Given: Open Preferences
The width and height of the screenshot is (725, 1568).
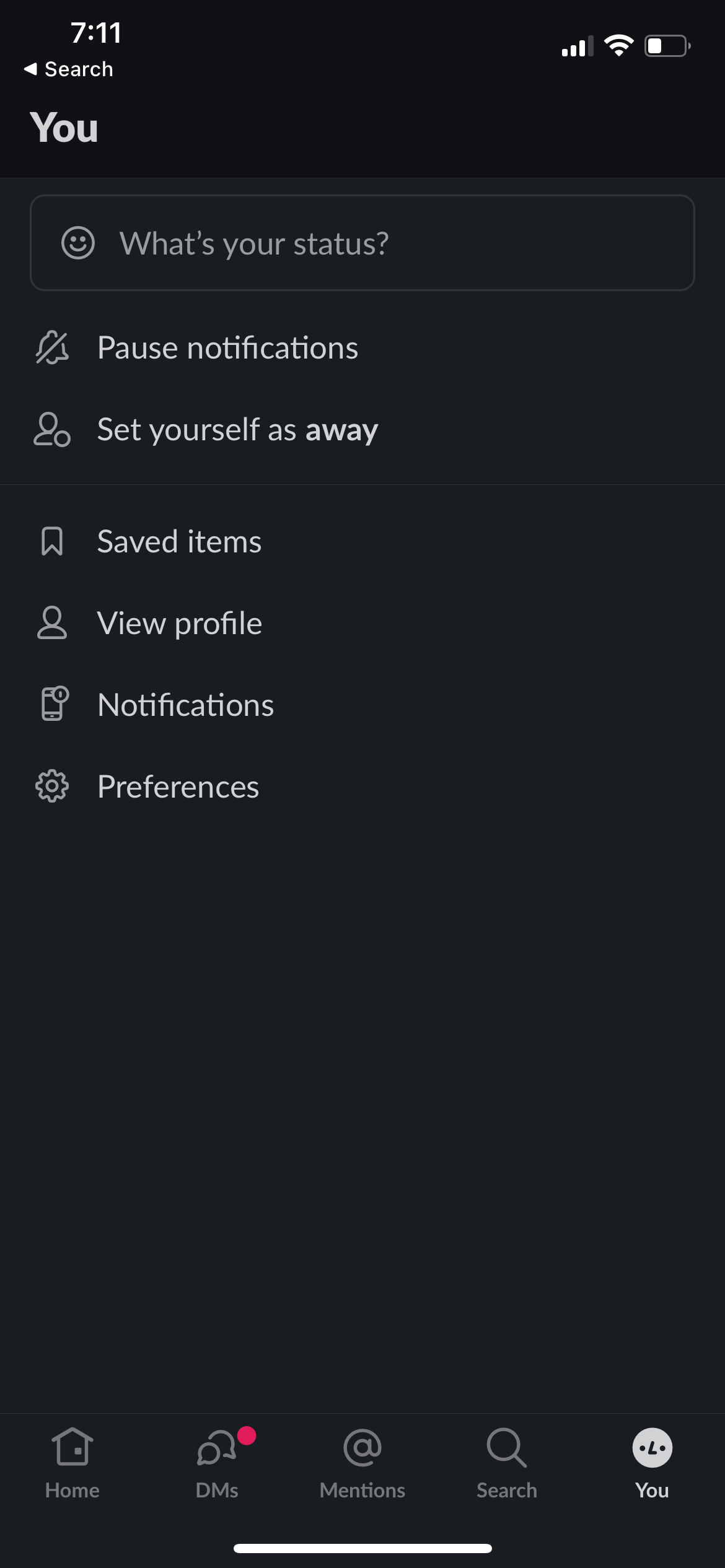Looking at the screenshot, I should (178, 786).
